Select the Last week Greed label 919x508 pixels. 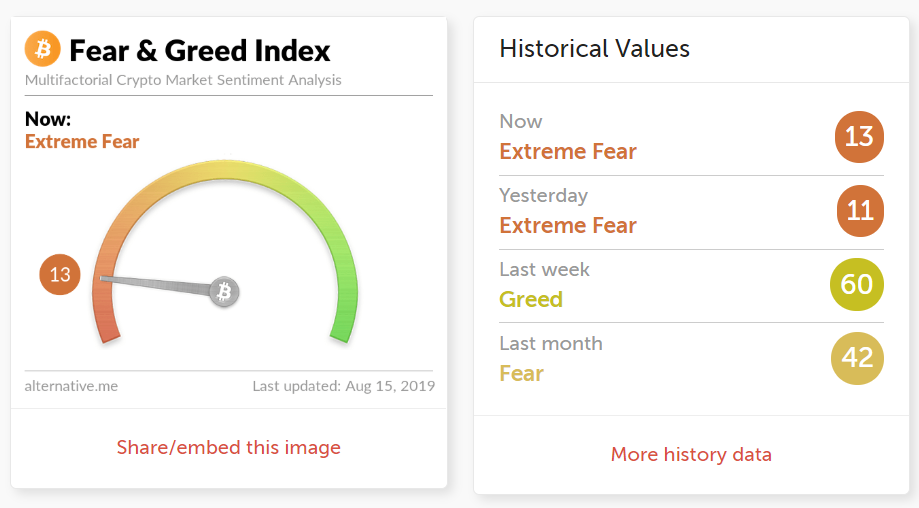click(x=531, y=299)
